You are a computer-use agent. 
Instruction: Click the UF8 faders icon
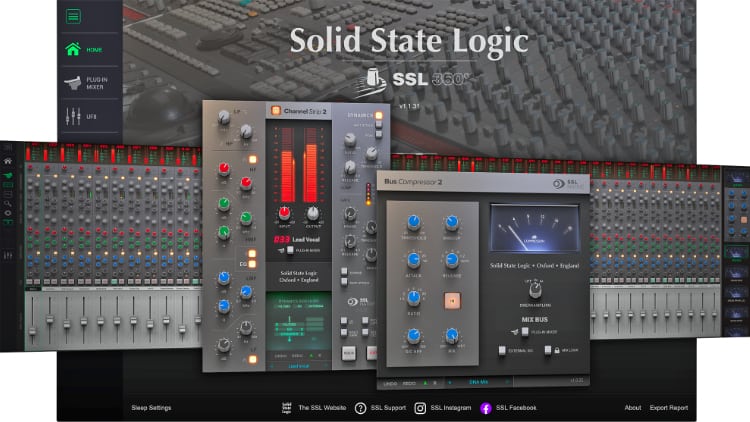click(73, 116)
